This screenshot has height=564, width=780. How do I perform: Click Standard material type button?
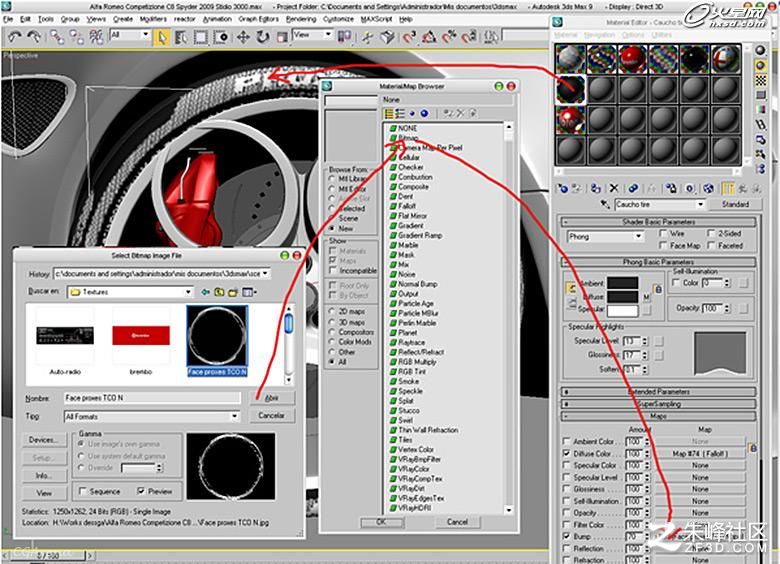[735, 204]
